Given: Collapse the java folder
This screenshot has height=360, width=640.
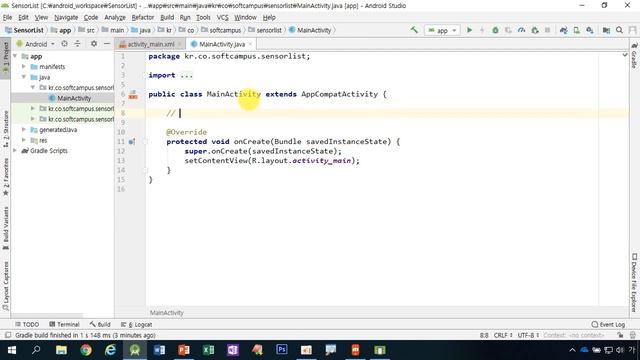Looking at the screenshot, I should click(x=24, y=77).
